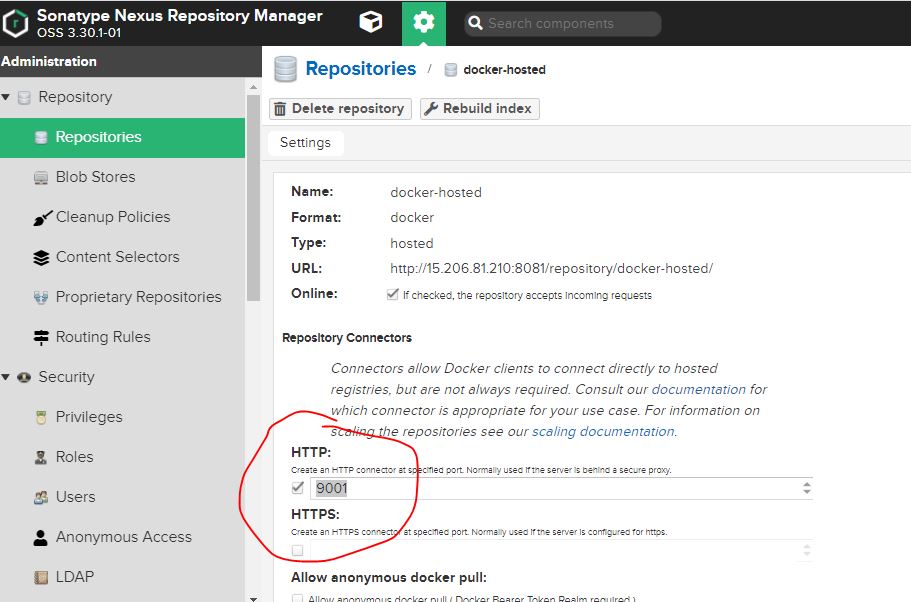
Task: Select Content Selectors layers item
Action: 117,257
